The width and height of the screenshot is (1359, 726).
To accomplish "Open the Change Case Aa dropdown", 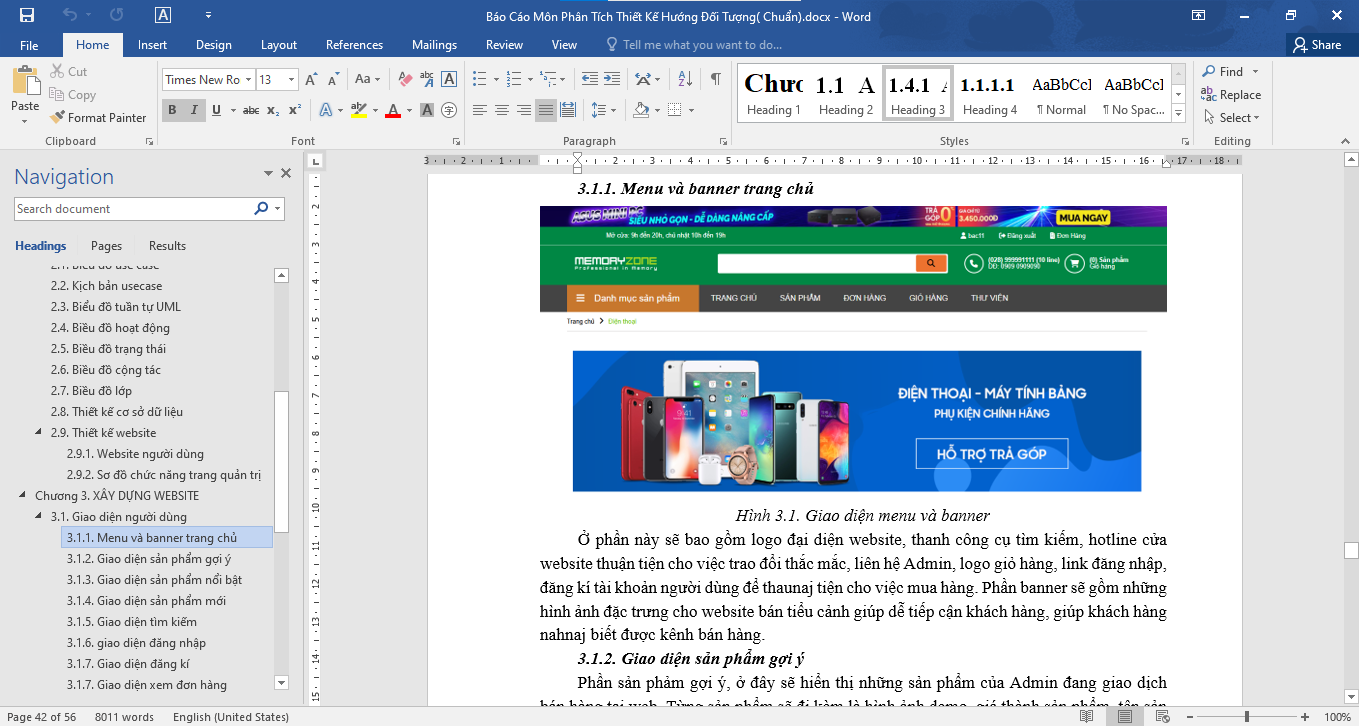I will (x=367, y=80).
